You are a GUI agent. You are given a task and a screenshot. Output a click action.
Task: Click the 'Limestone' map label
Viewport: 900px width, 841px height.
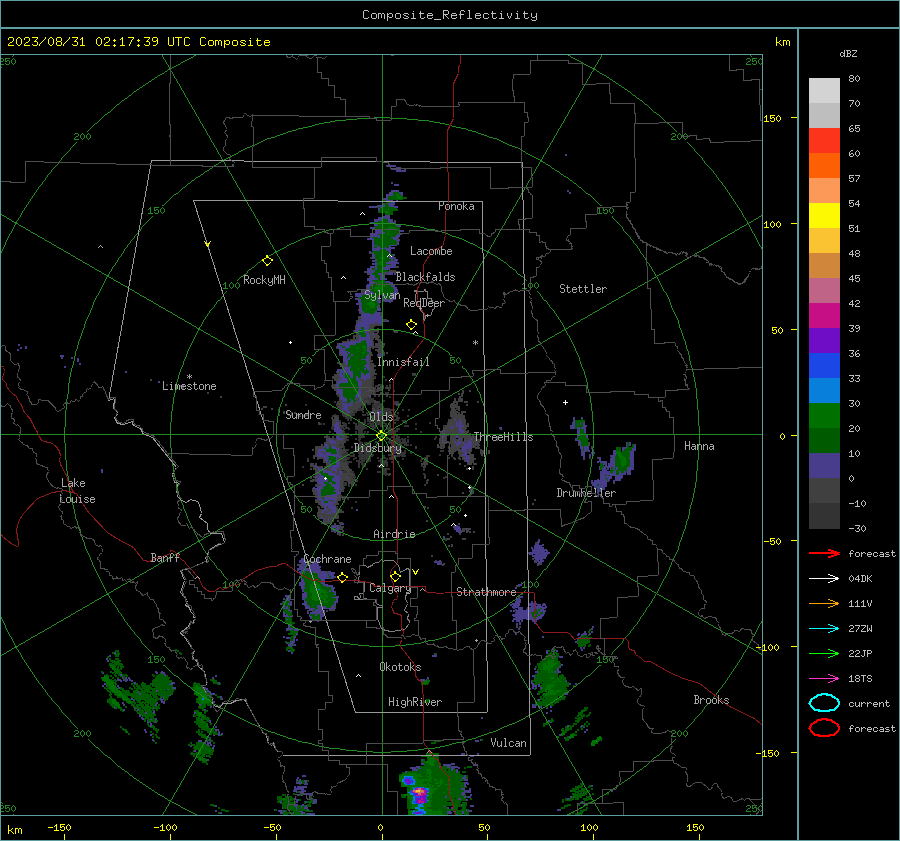point(189,386)
